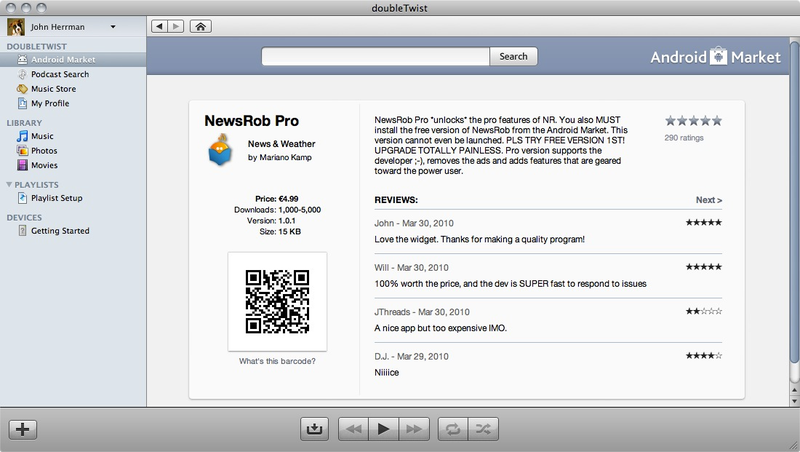This screenshot has height=452, width=800.
Task: Click the Android Market logo
Action: 715,57
